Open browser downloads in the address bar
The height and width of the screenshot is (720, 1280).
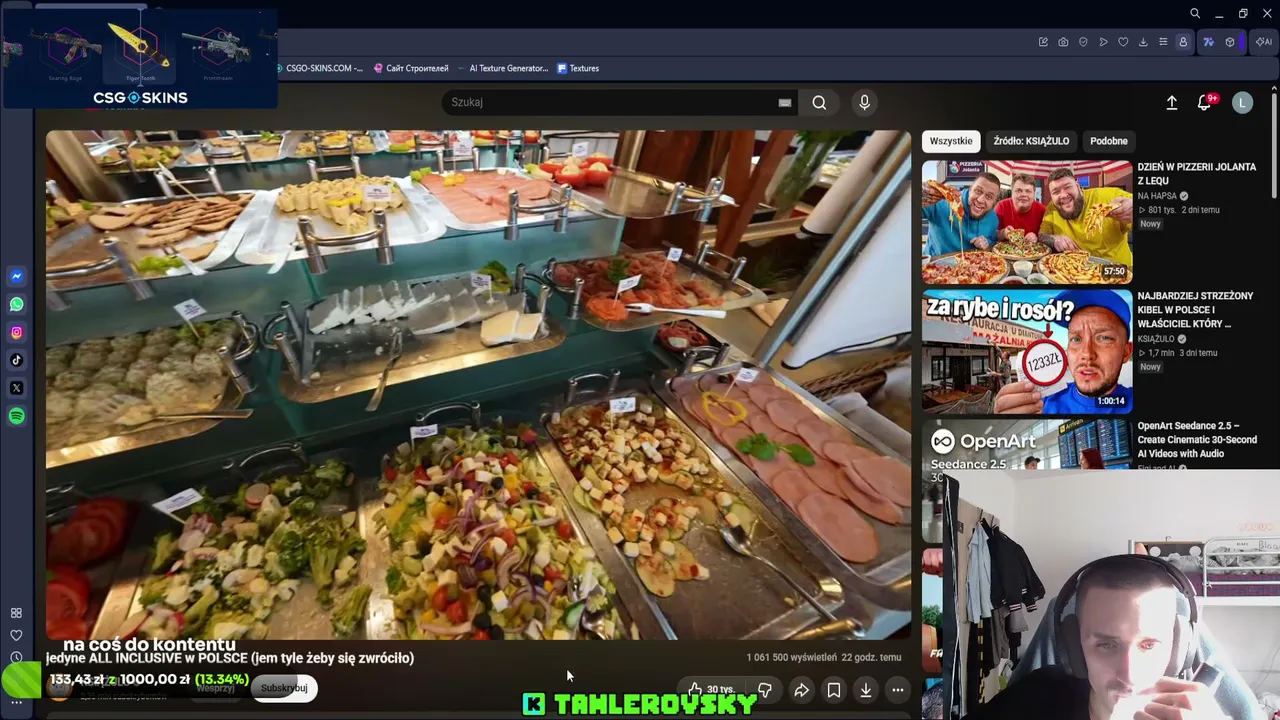click(x=1143, y=42)
